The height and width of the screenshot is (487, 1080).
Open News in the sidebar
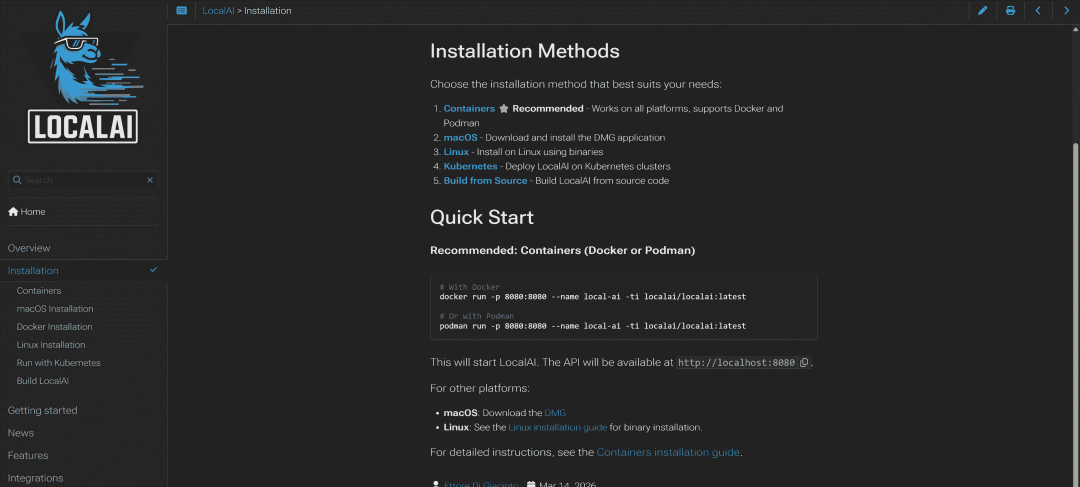(x=21, y=433)
